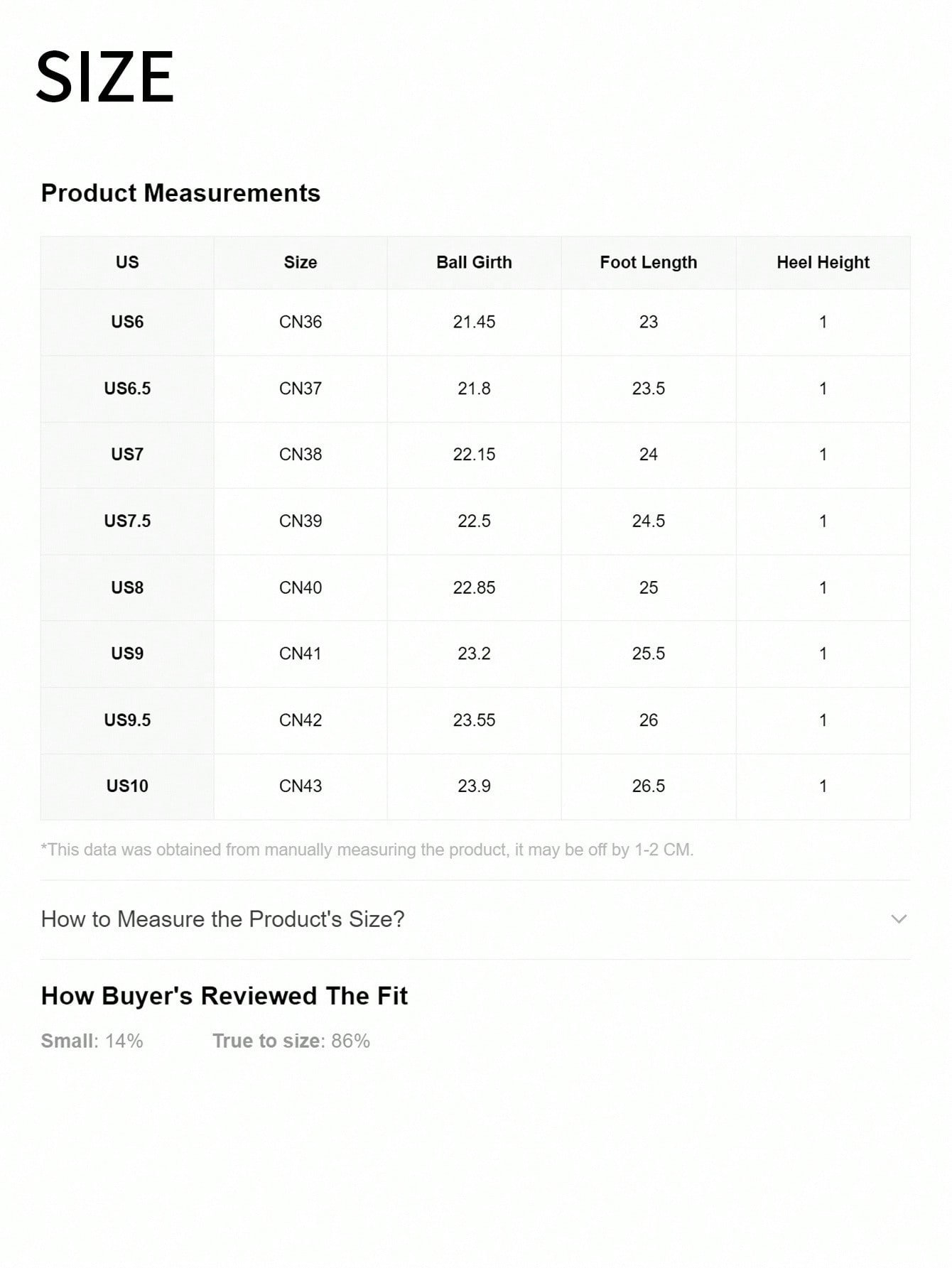Select the Heel Height column header
The width and height of the screenshot is (952, 1268).
click(x=823, y=262)
